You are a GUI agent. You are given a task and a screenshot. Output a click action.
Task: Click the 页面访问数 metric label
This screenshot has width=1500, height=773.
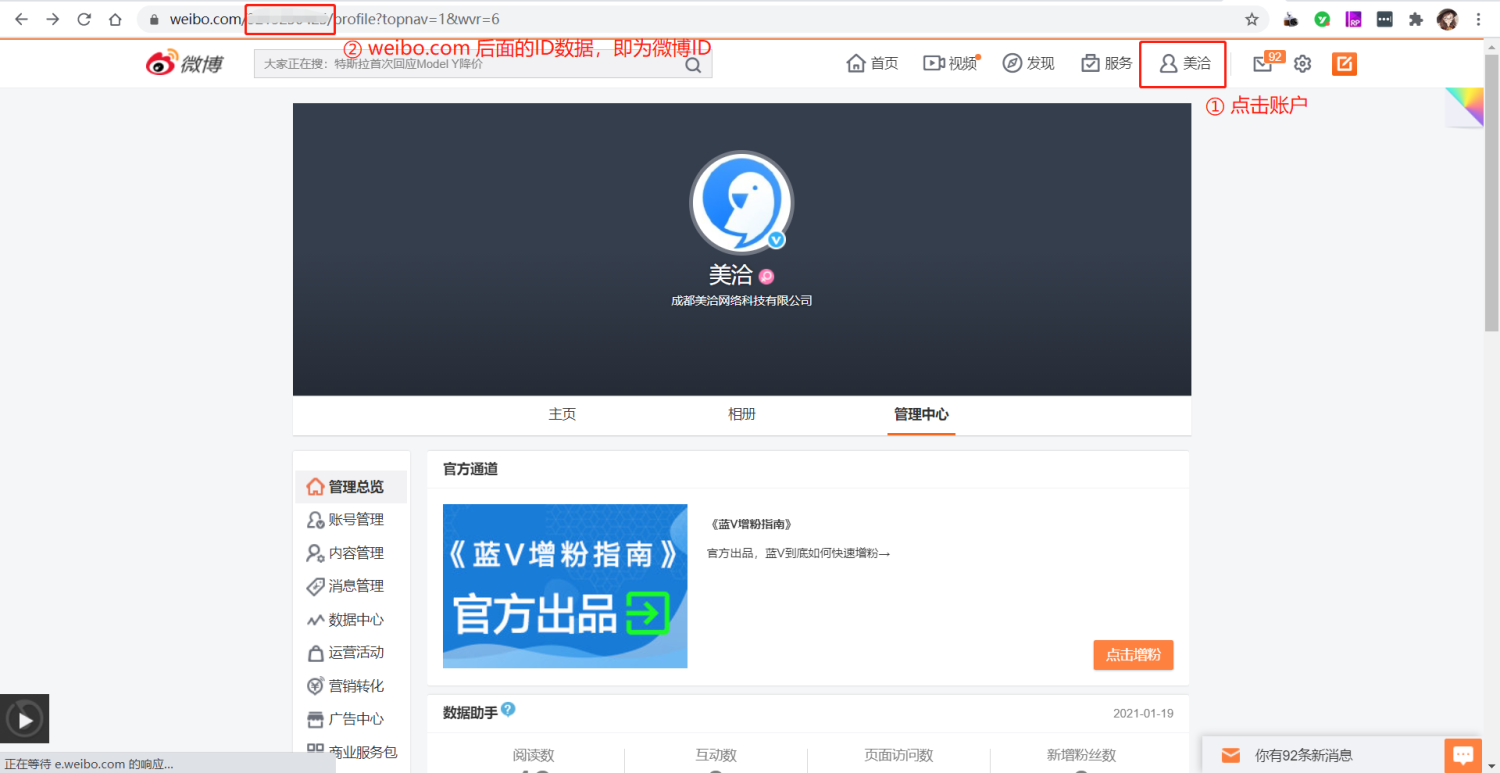(x=899, y=756)
